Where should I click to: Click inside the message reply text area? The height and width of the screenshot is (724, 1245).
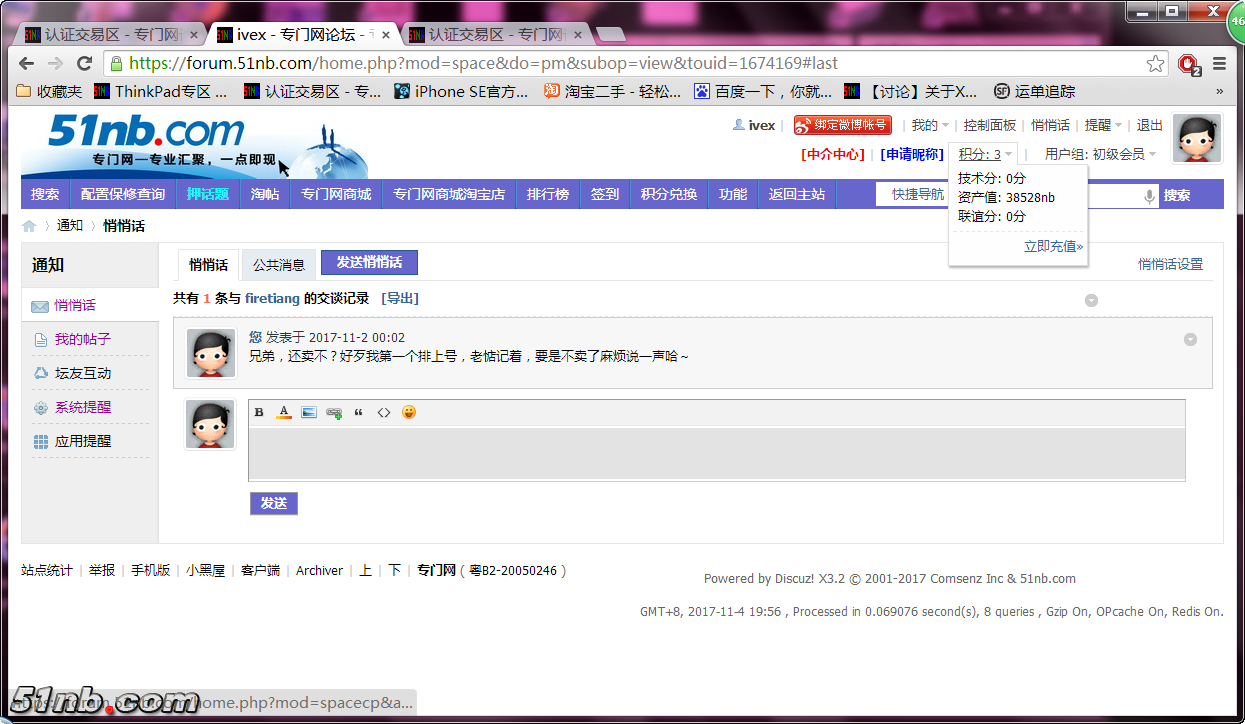[x=716, y=453]
